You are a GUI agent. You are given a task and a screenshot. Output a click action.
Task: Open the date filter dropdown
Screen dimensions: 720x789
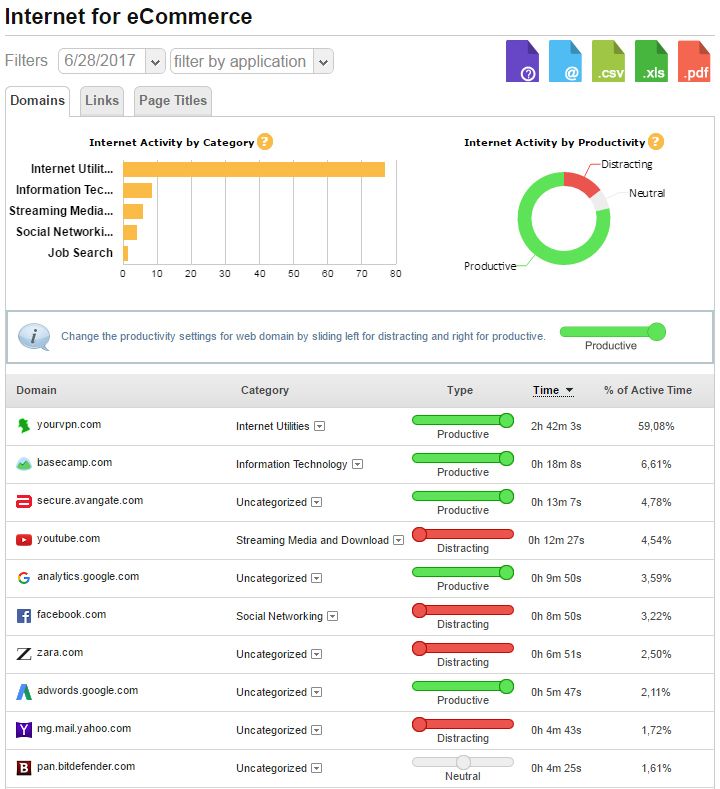(155, 62)
